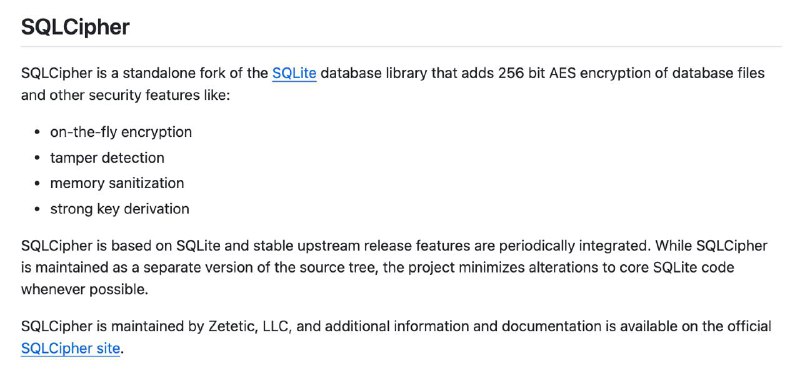
Task: Click the horizontal divider below the heading
Action: click(x=401, y=46)
